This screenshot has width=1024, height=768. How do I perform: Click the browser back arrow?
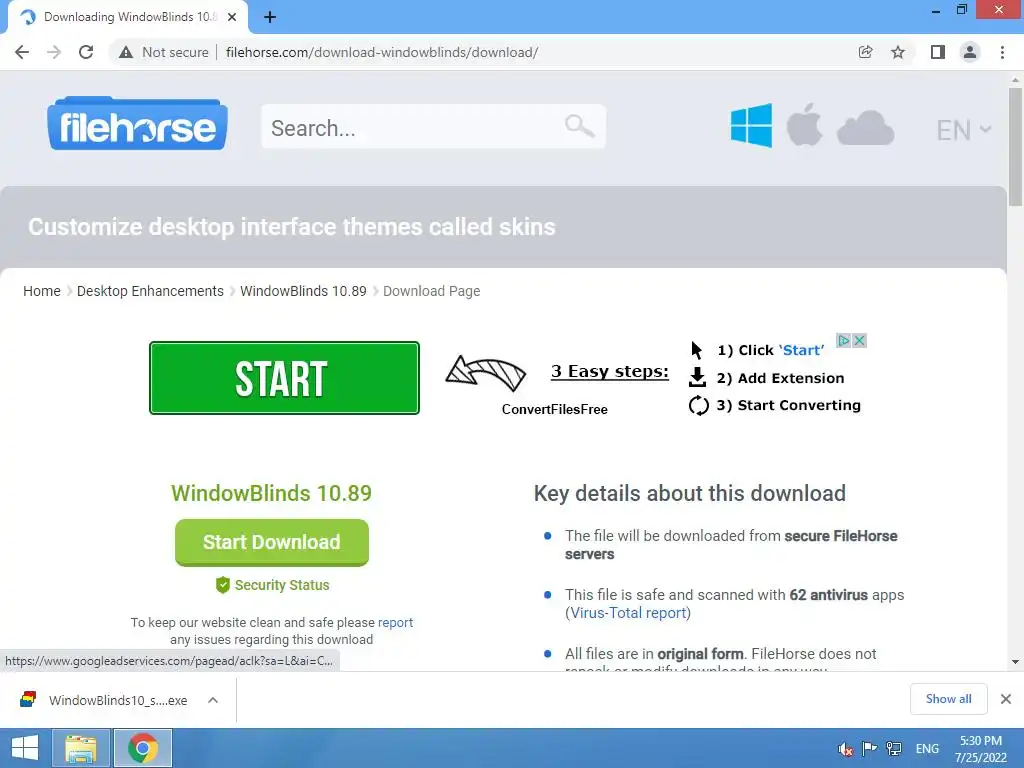[22, 52]
